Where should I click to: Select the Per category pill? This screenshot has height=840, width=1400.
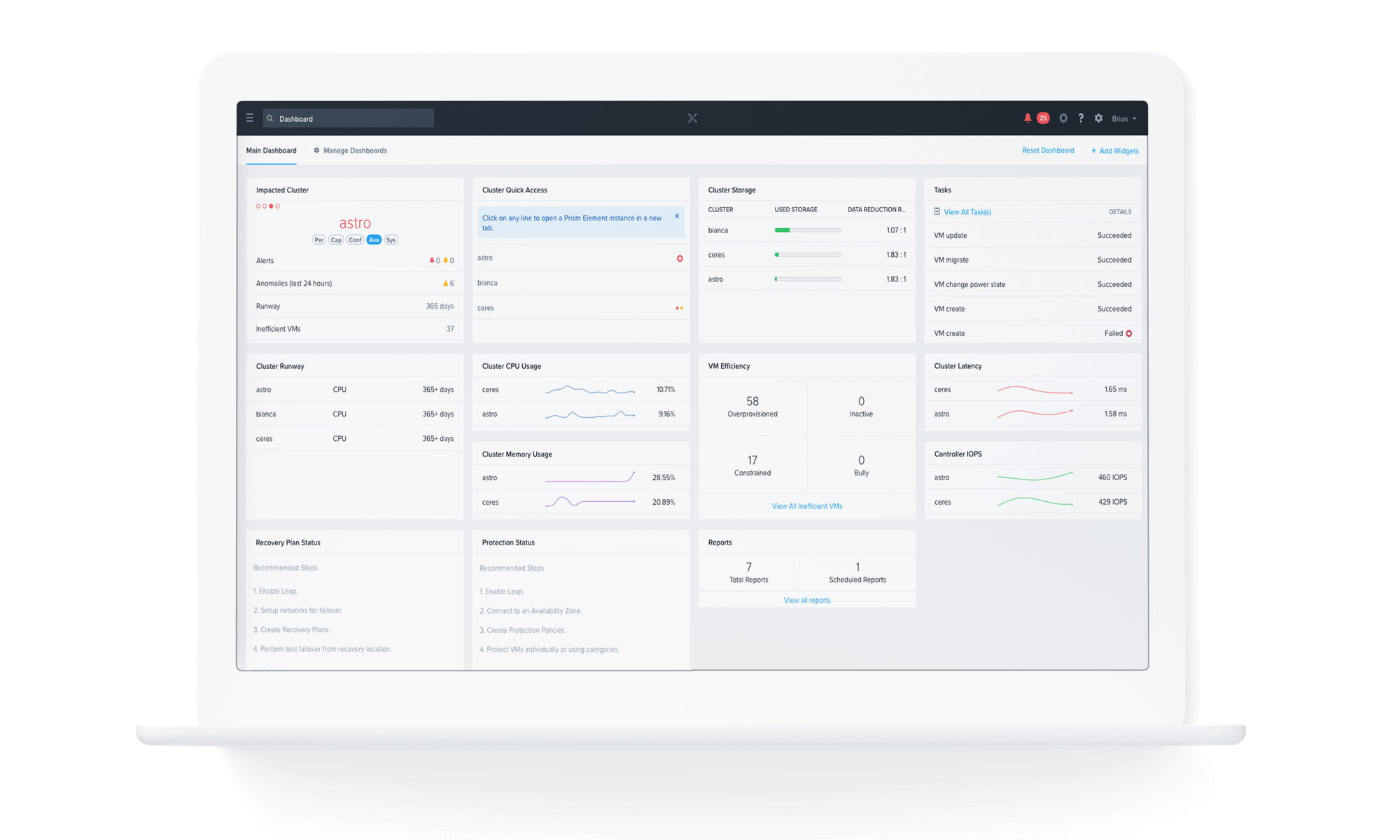[319, 240]
